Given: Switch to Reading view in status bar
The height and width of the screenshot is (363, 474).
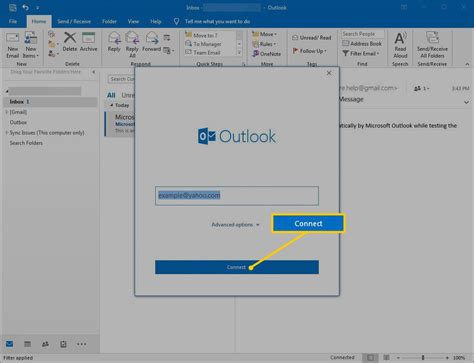Looking at the screenshot, I should pos(386,358).
